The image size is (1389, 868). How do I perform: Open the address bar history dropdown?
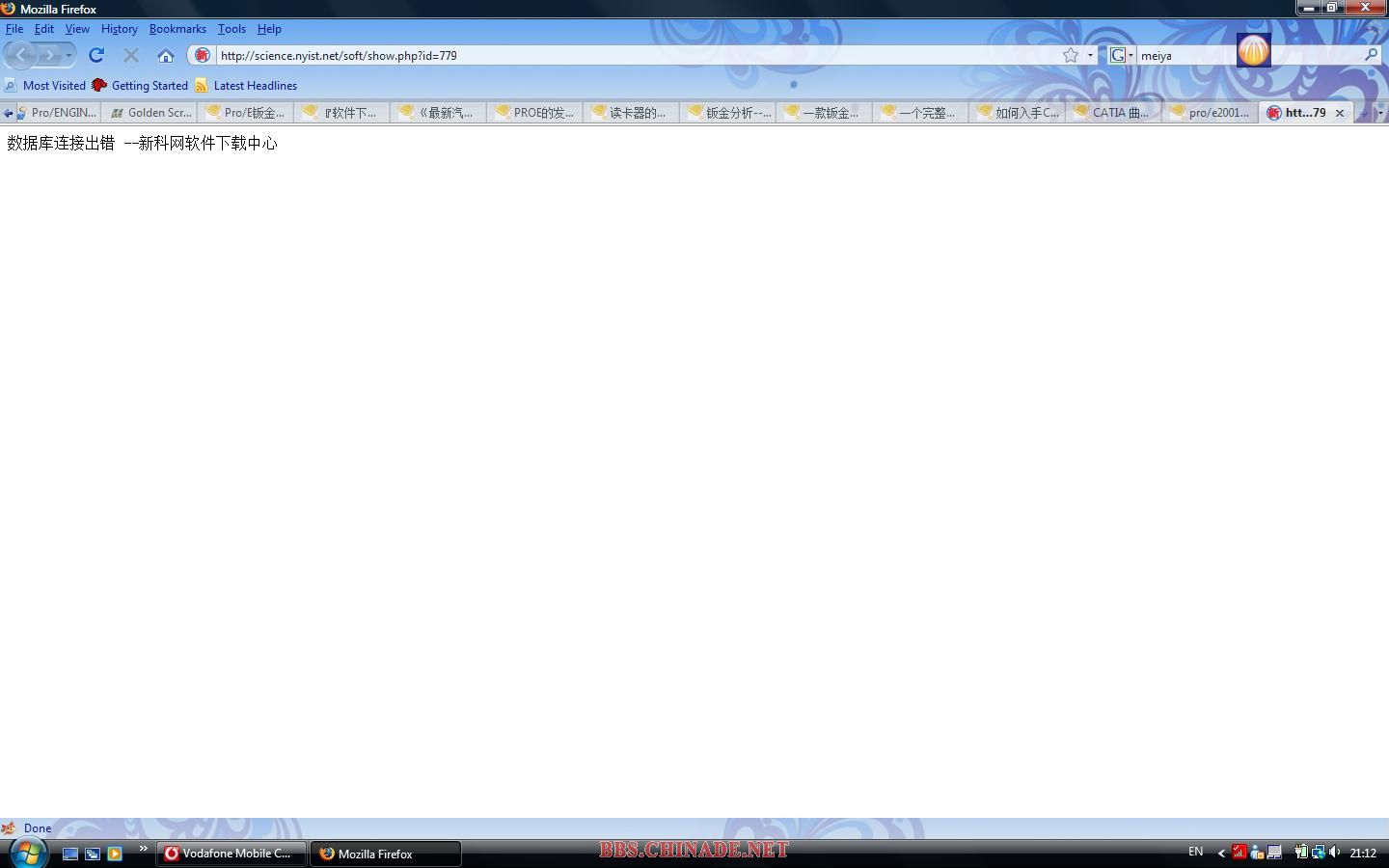point(1090,55)
